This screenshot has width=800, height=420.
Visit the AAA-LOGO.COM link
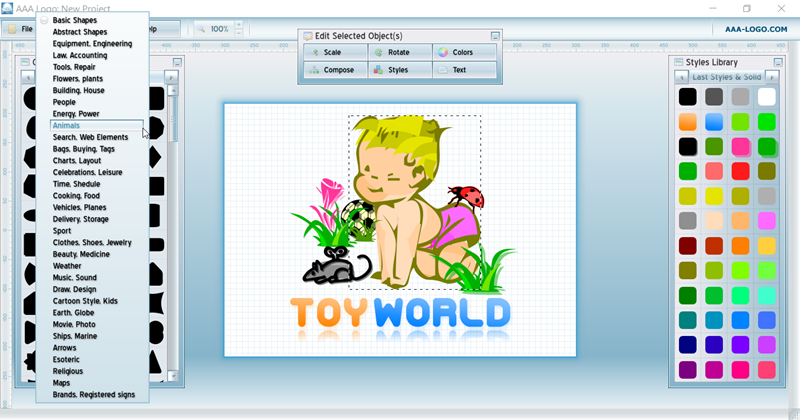[756, 30]
